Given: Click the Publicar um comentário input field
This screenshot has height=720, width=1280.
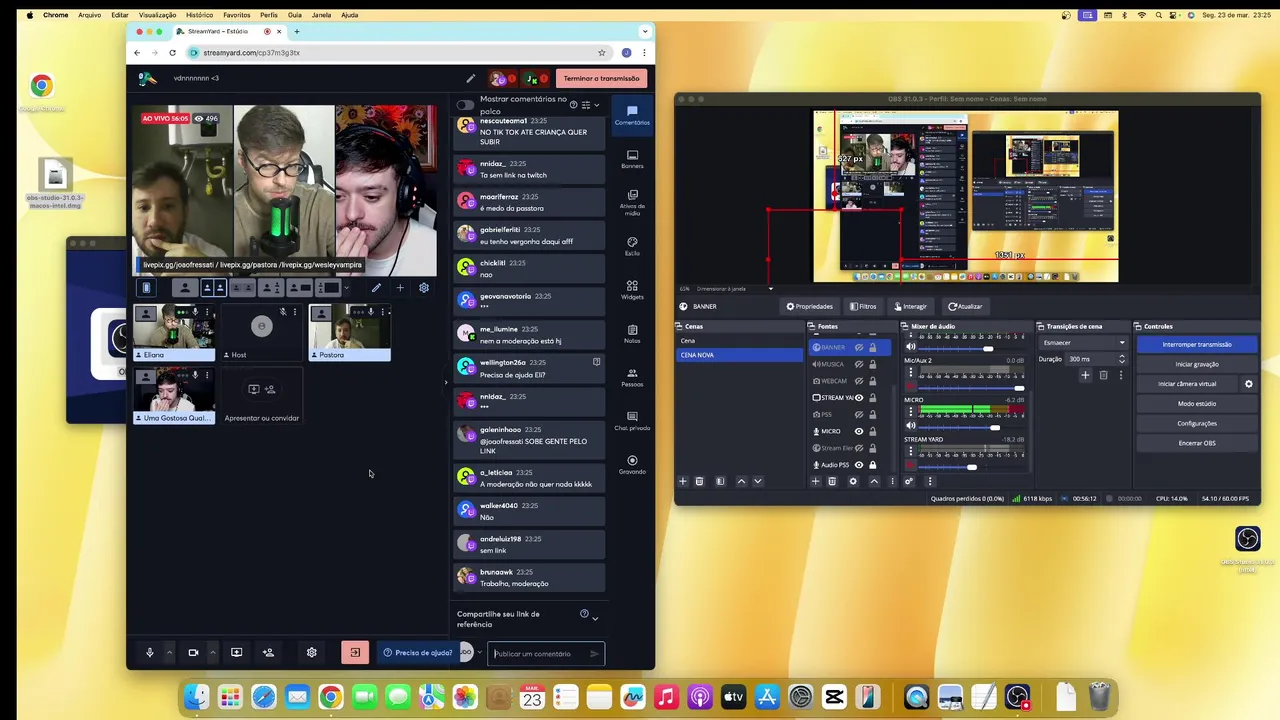Looking at the screenshot, I should coord(546,654).
